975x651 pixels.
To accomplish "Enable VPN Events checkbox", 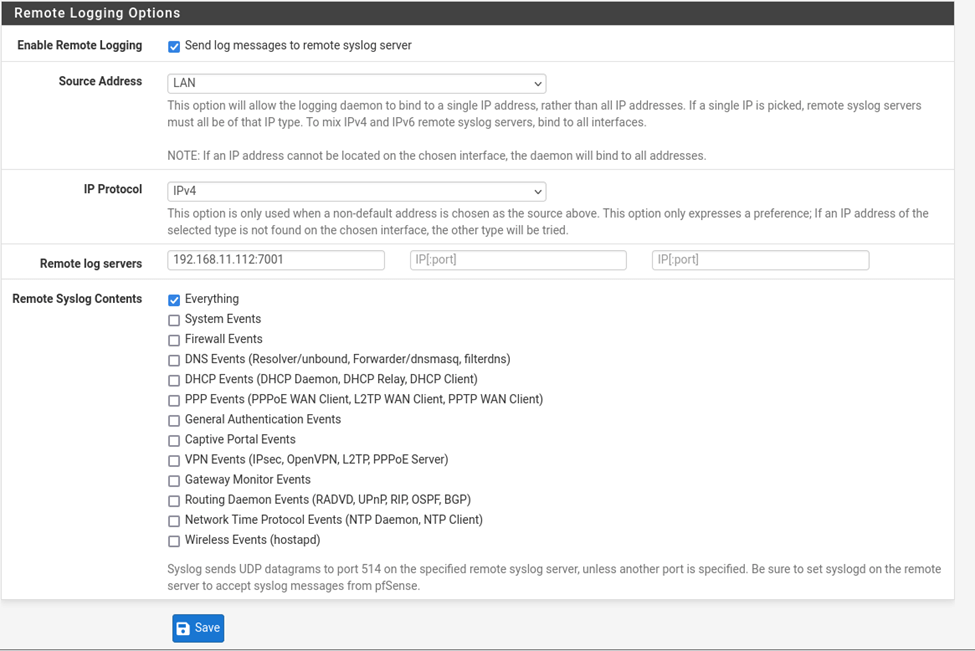I will point(174,461).
